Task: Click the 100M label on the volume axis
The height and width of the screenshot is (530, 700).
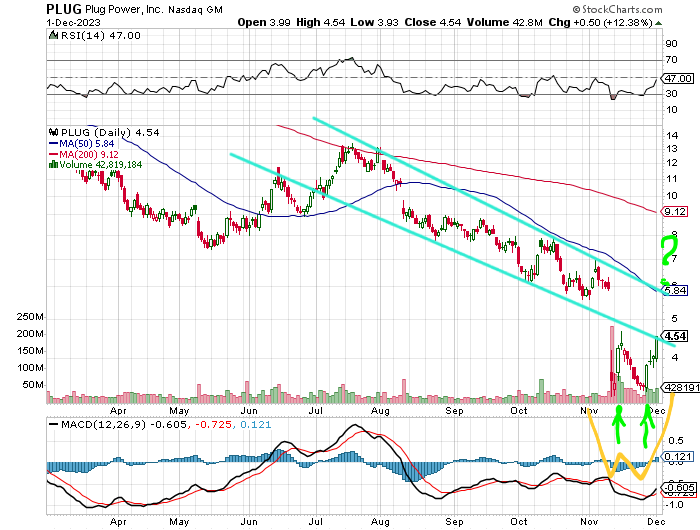Action: coord(30,368)
